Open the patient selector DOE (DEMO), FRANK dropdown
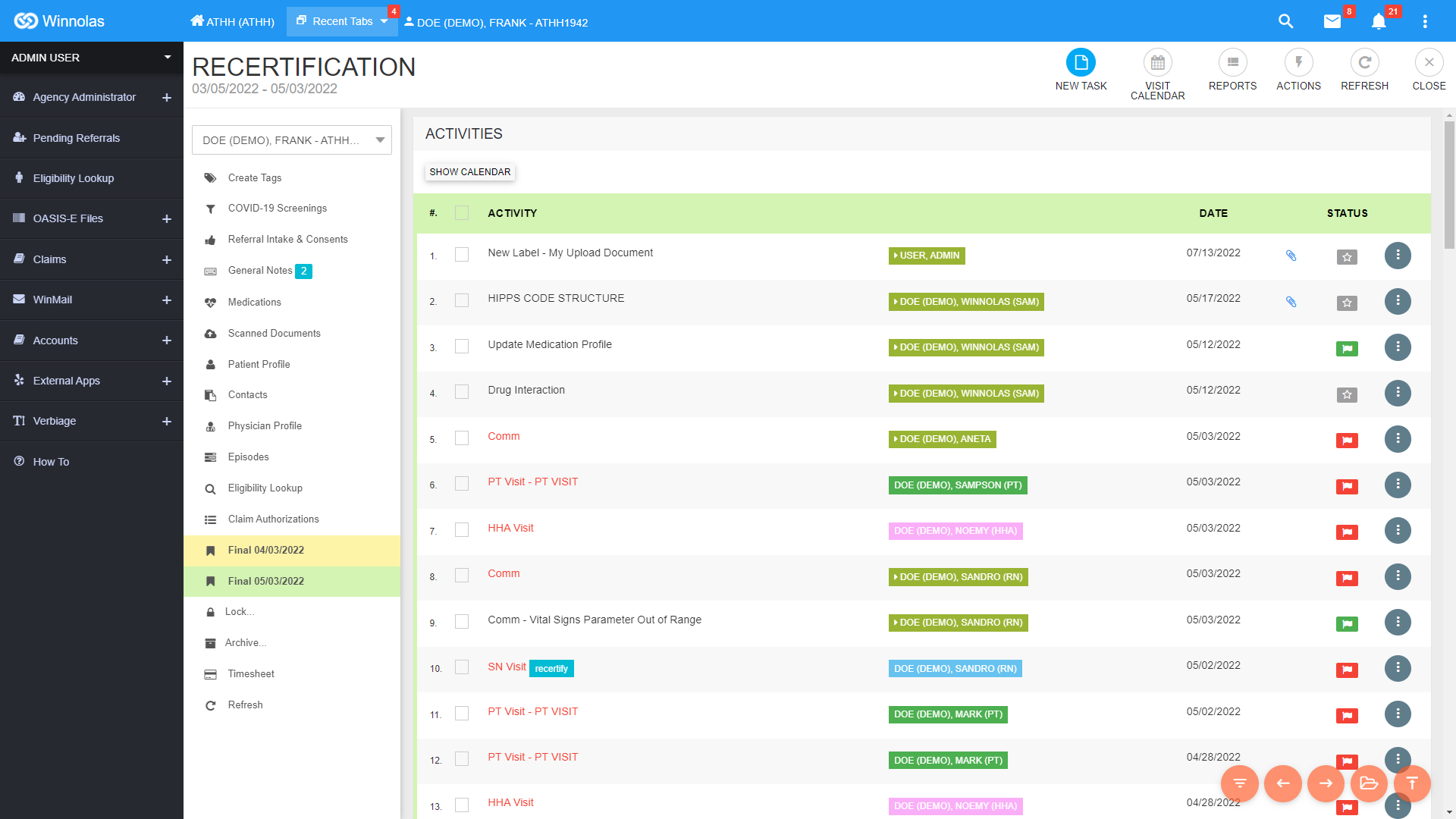This screenshot has width=1456, height=819. coord(292,140)
